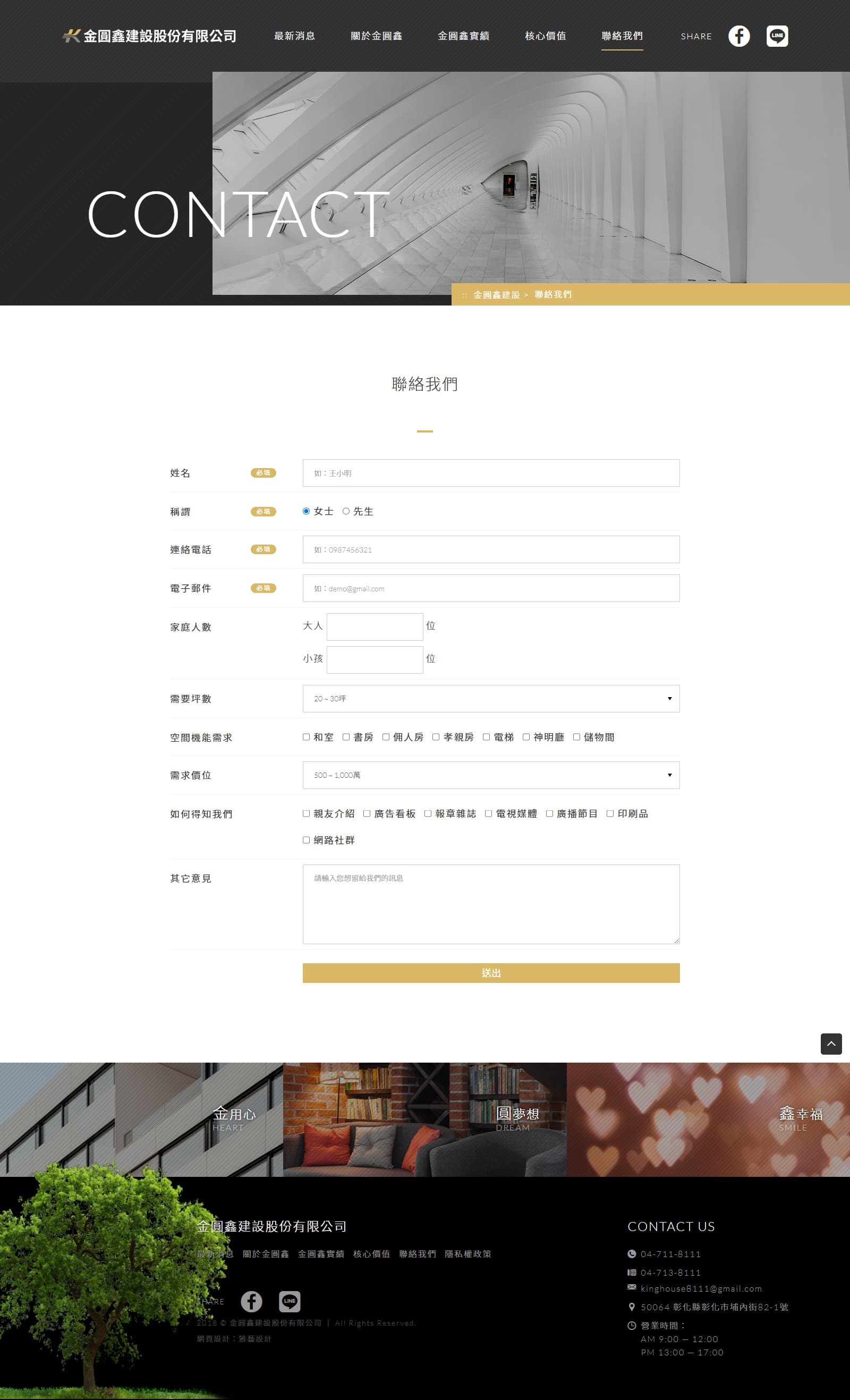
Task: Tick the 親友介紹 checkbox
Action: click(x=306, y=813)
